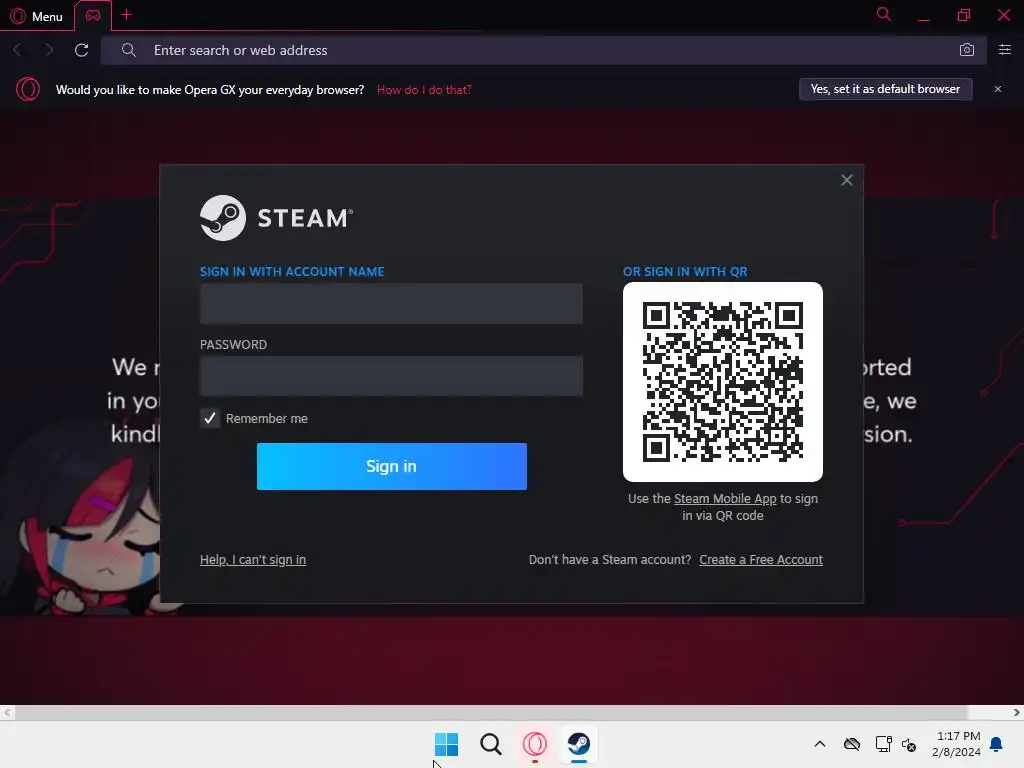The width and height of the screenshot is (1024, 768).
Task: Open the notification bell icon
Action: (996, 744)
